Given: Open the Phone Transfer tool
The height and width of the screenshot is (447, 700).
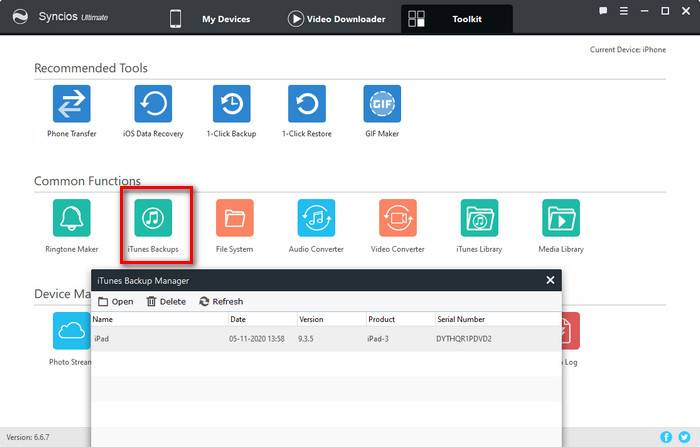Looking at the screenshot, I should [71, 104].
